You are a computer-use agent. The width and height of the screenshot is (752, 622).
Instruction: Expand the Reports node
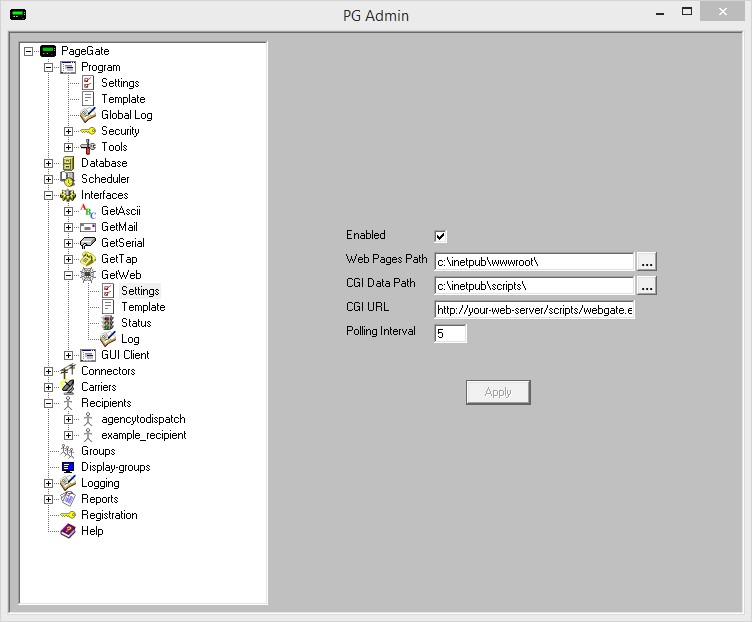tap(48, 499)
